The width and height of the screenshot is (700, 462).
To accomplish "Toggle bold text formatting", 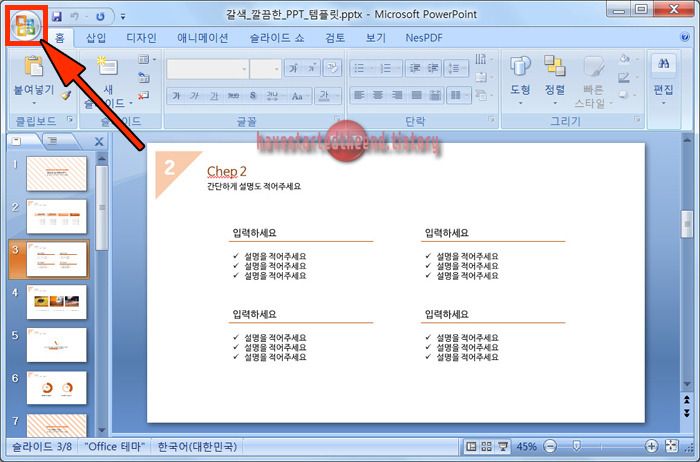I will click(x=176, y=96).
